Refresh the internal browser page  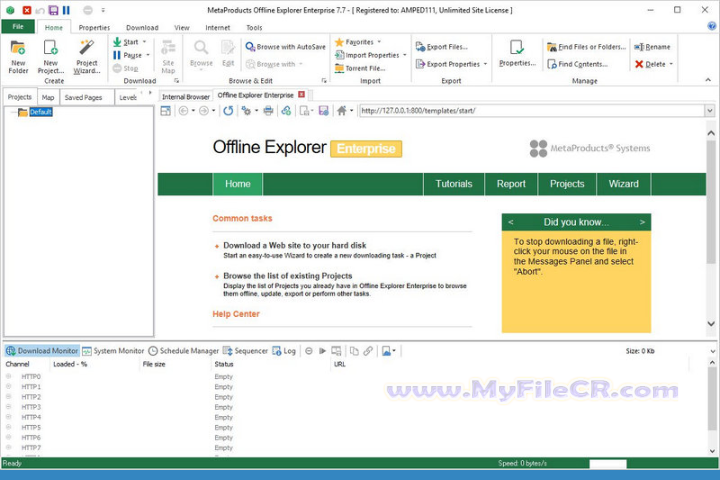point(228,111)
